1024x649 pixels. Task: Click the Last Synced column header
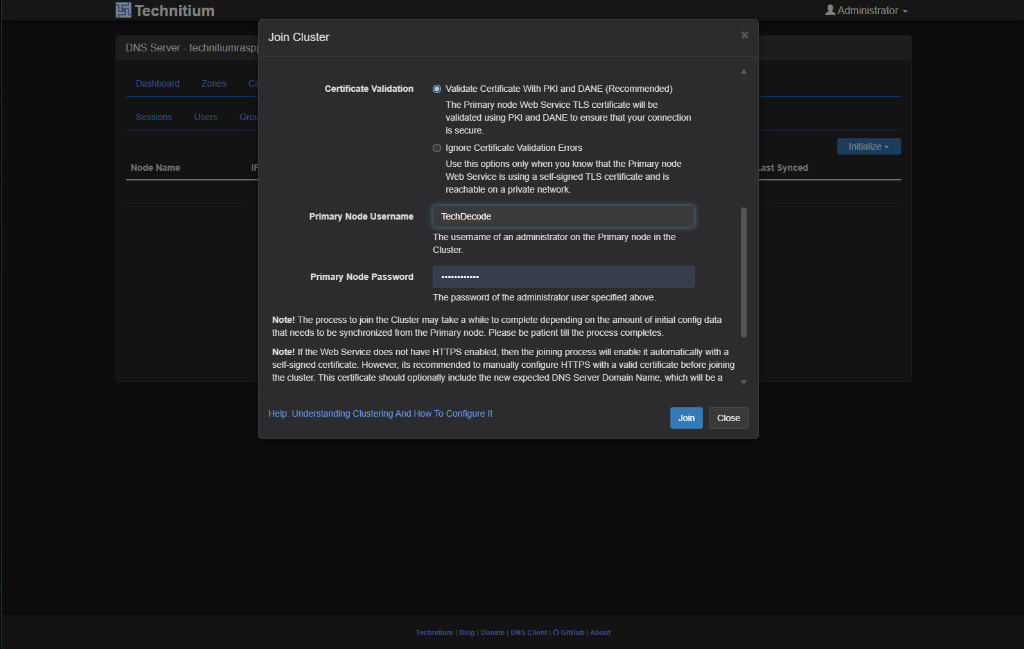click(x=783, y=168)
